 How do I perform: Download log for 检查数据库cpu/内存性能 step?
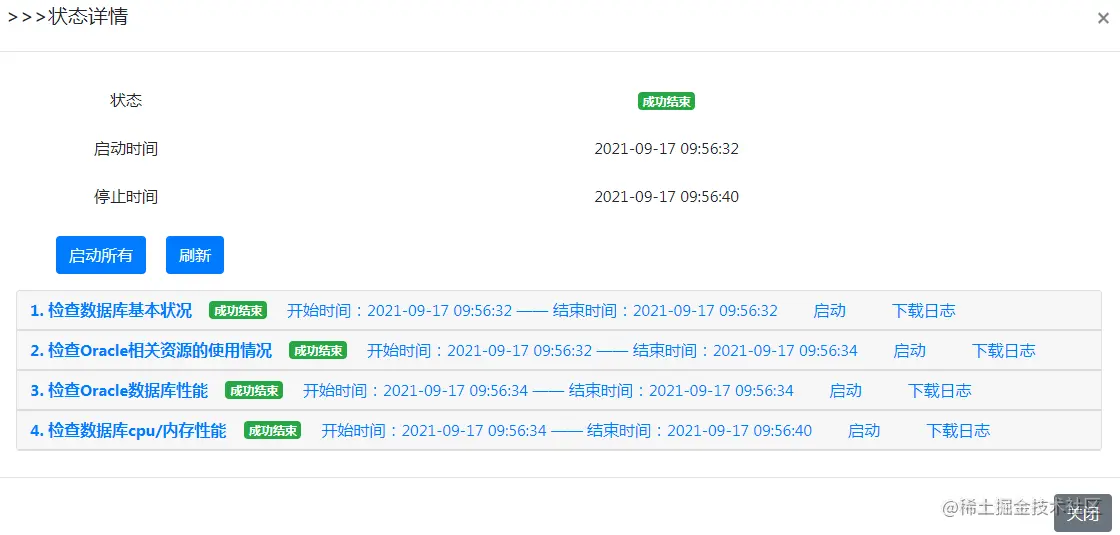[x=958, y=431]
